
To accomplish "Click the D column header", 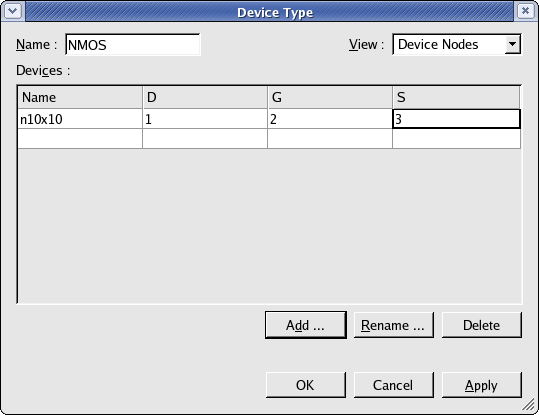I will click(x=205, y=98).
